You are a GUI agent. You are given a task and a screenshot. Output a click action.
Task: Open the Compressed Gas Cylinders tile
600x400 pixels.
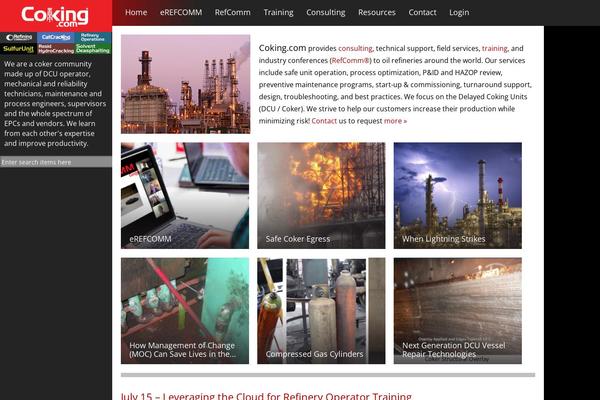[321, 311]
